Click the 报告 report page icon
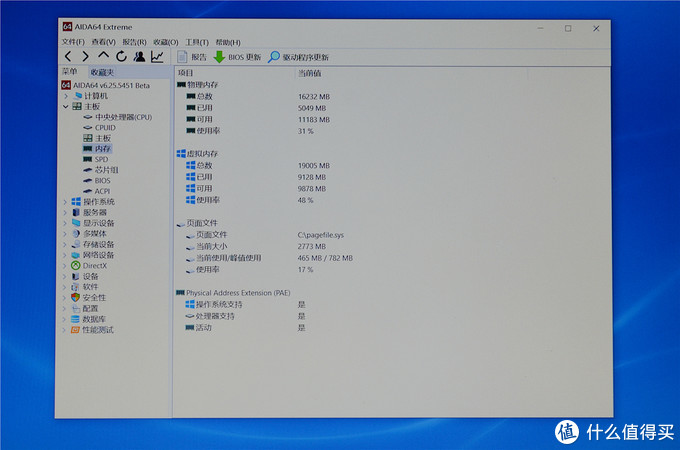The height and width of the screenshot is (450, 680). [183, 57]
